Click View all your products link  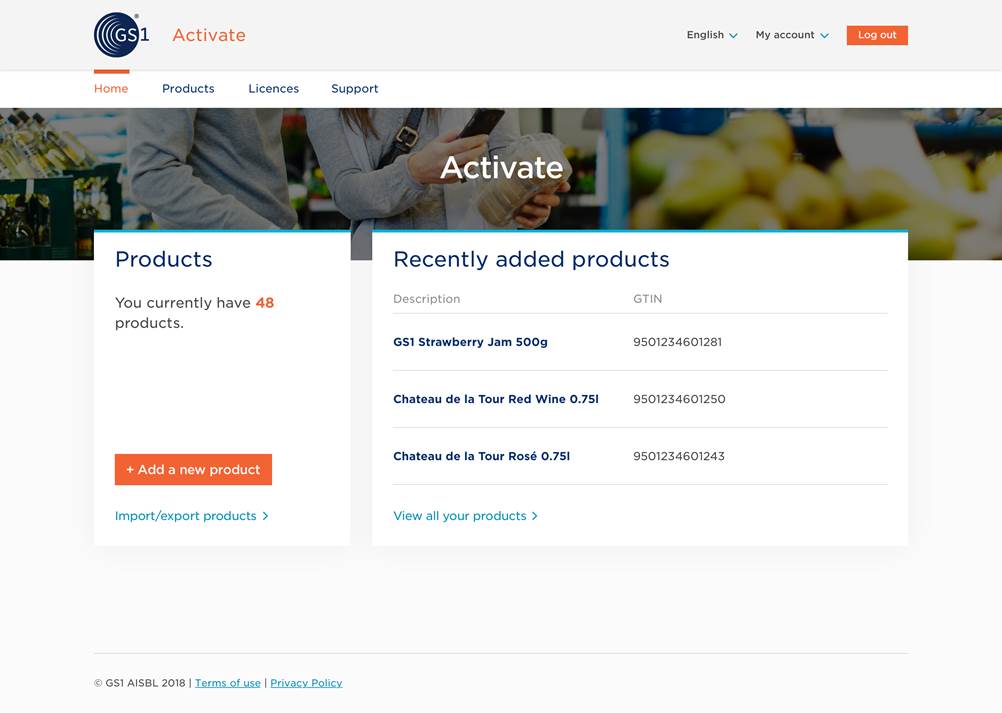click(465, 516)
